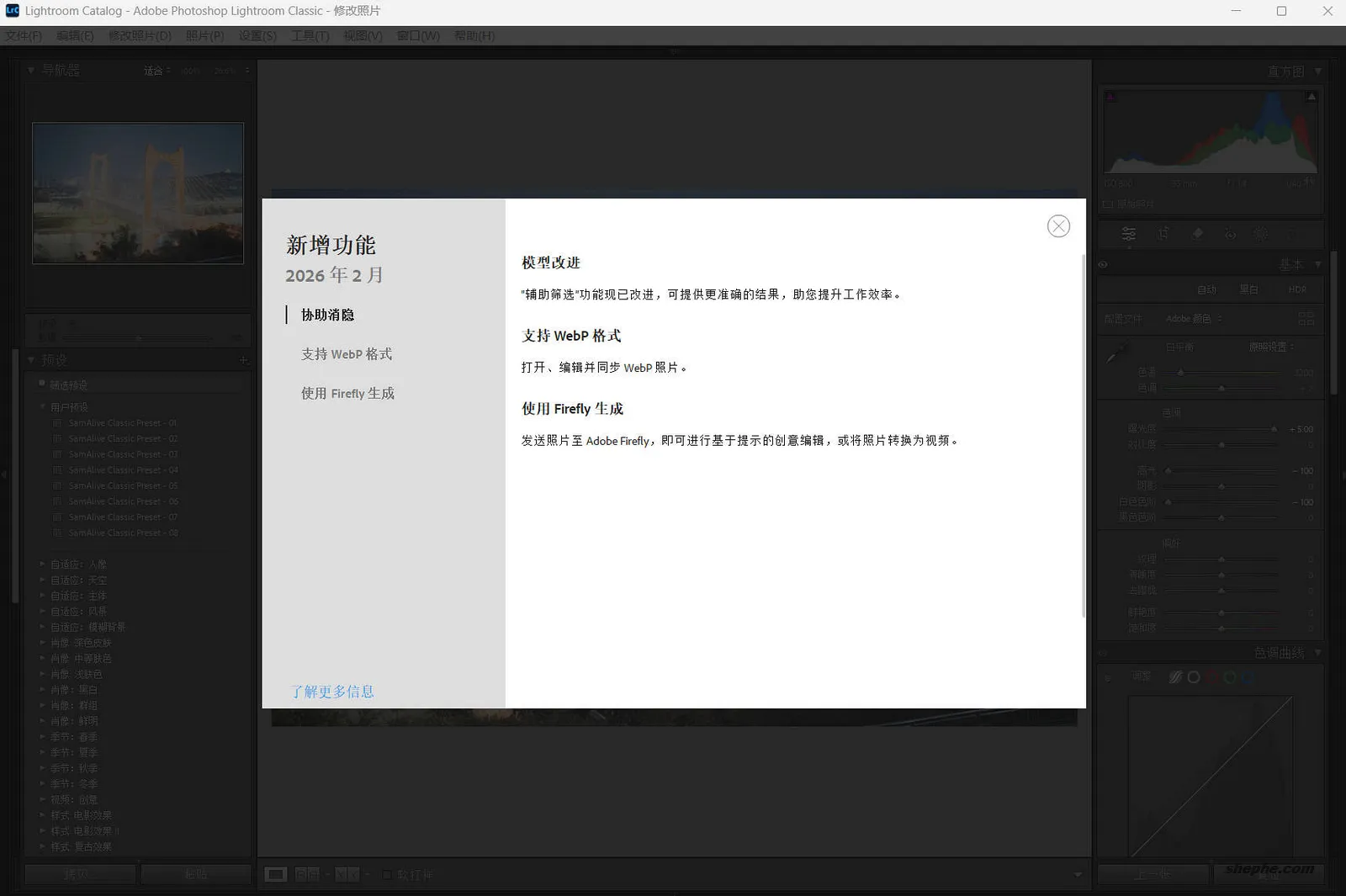
Task: Select the Crop tool in the tool strip
Action: click(x=1162, y=234)
